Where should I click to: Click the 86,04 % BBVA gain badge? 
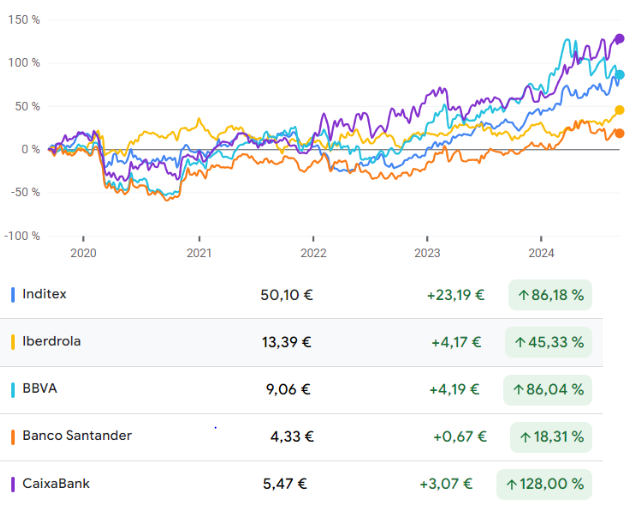550,389
